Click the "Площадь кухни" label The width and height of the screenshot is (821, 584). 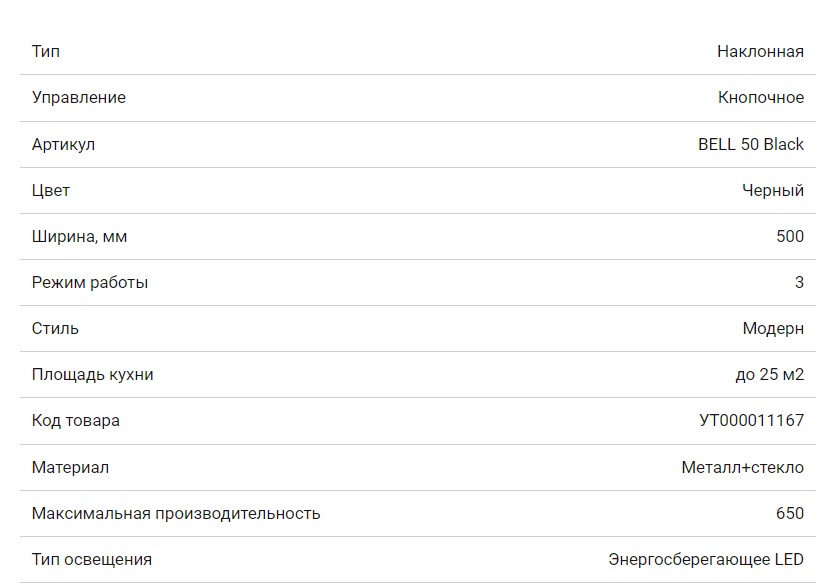pyautogui.click(x=93, y=375)
